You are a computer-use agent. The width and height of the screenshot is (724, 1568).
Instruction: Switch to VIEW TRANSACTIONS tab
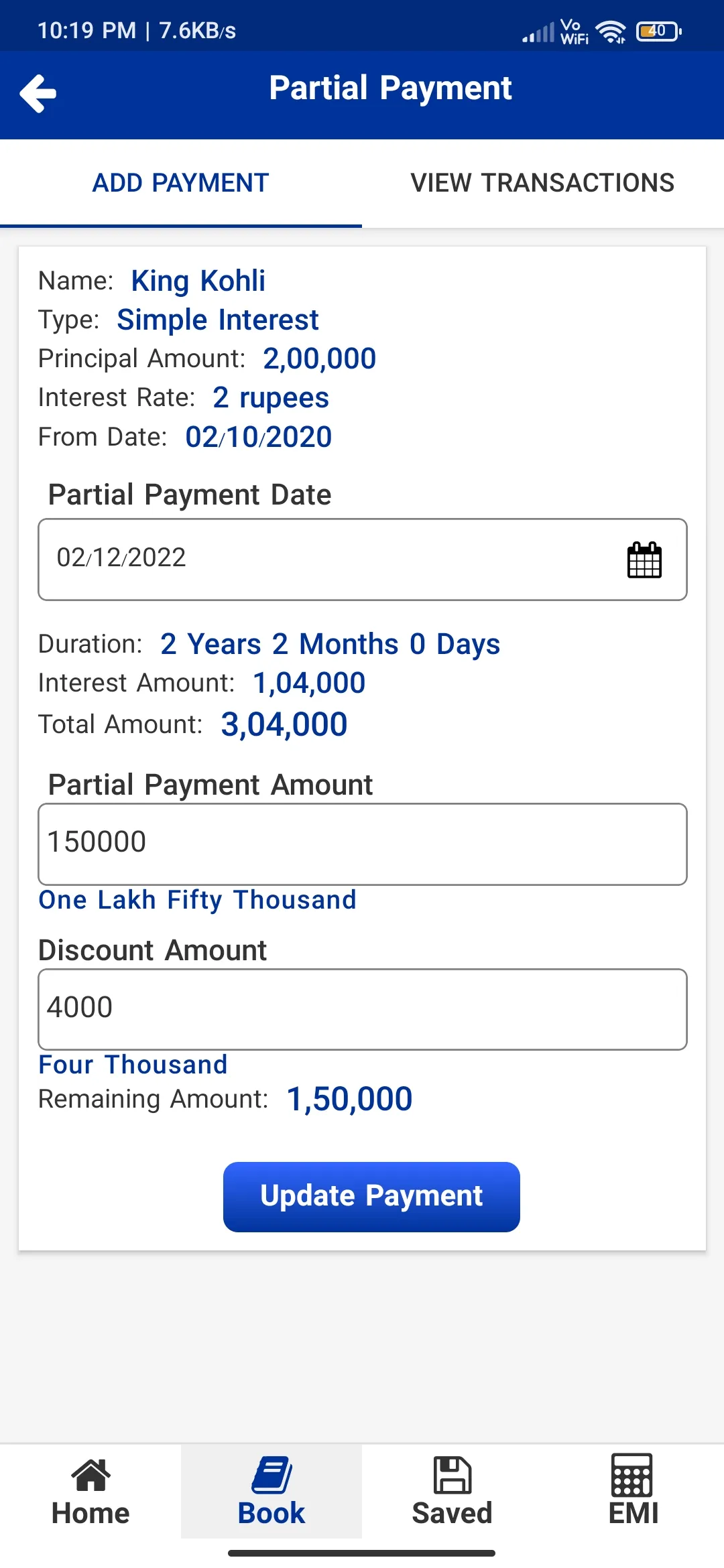point(543,183)
